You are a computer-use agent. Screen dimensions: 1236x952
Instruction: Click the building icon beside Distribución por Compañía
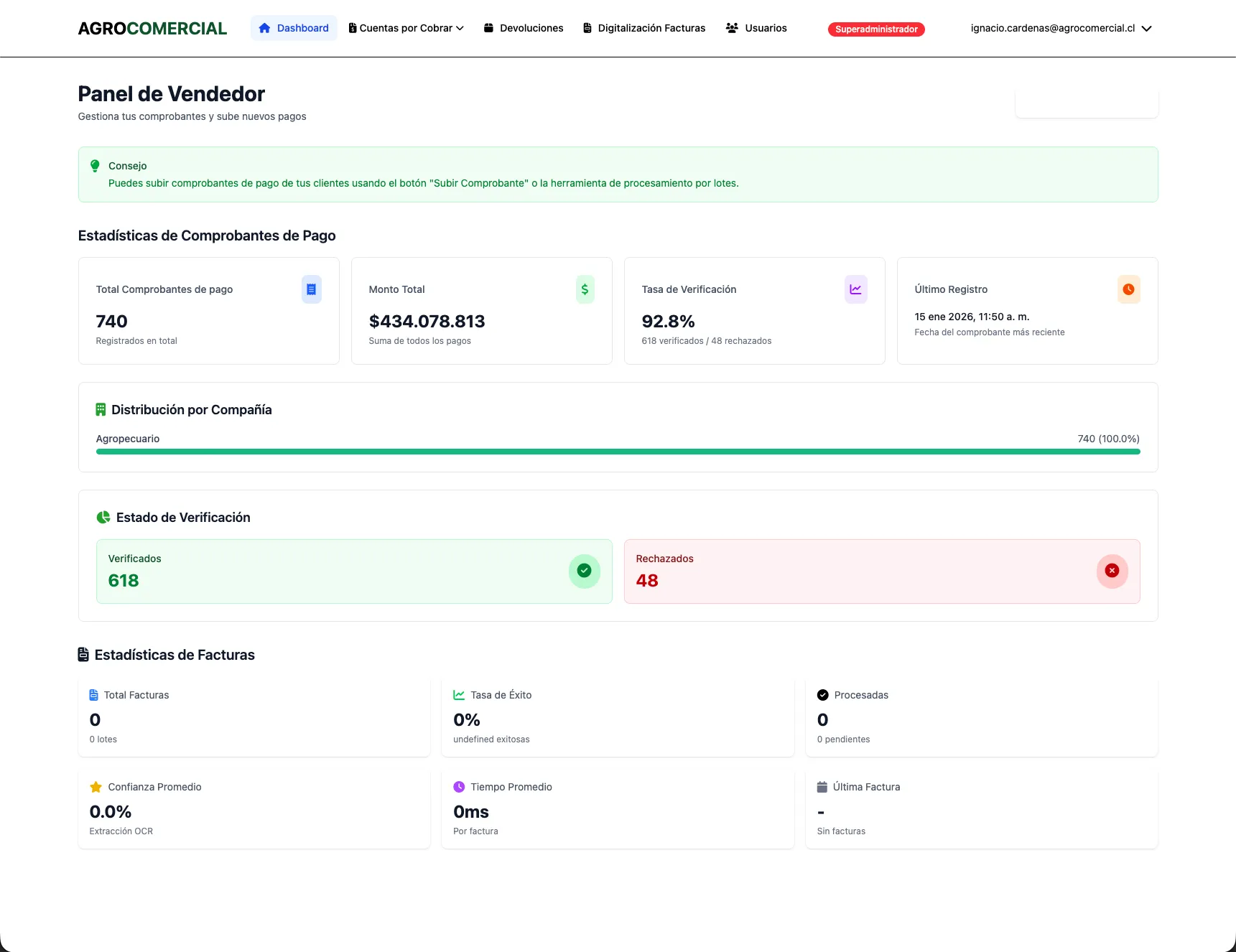tap(101, 409)
